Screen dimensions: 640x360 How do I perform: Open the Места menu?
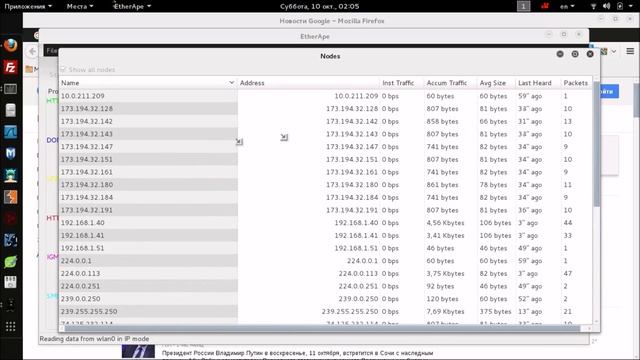tap(80, 6)
